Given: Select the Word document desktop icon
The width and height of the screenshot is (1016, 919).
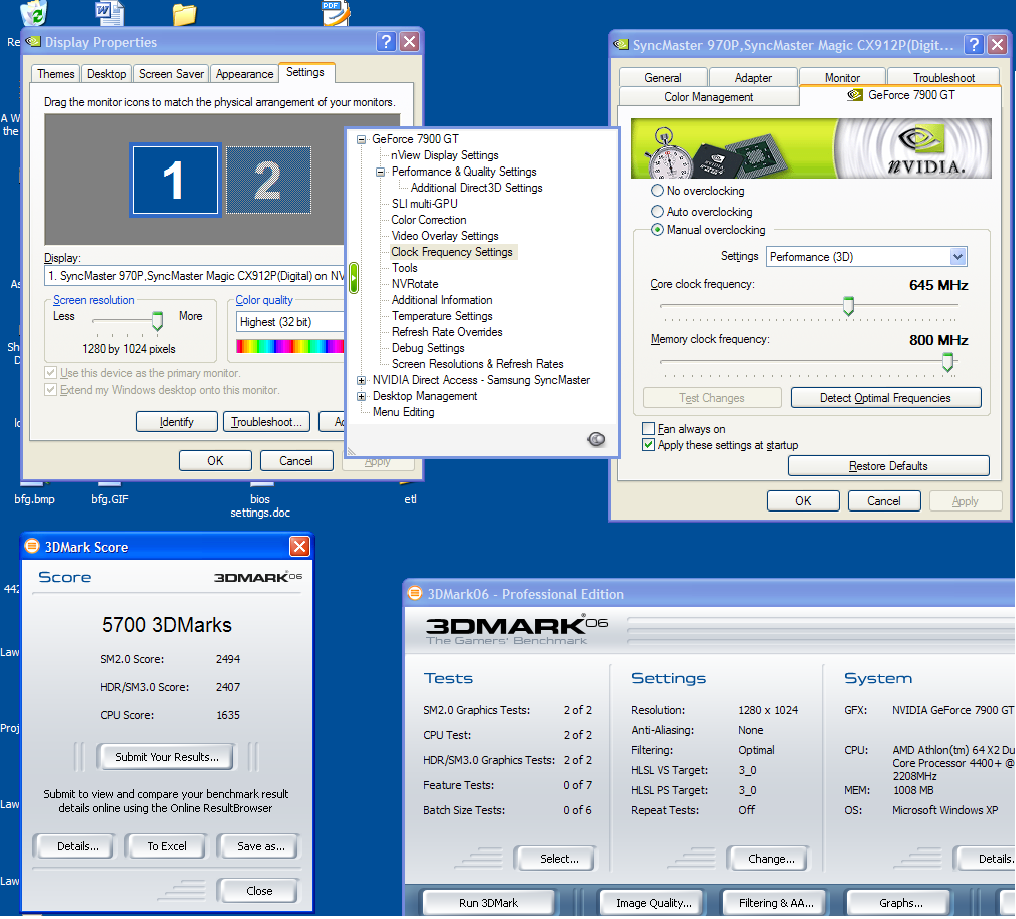Looking at the screenshot, I should tap(109, 12).
